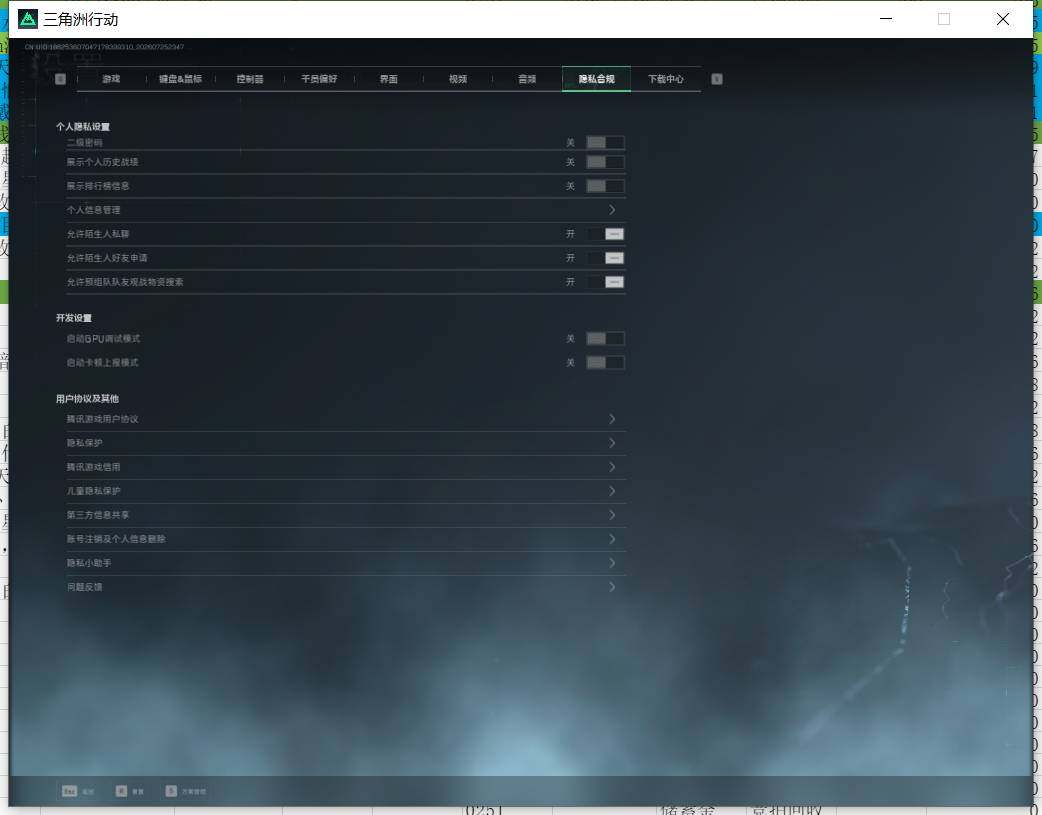Click the 用户协议及其他 section heading
This screenshot has height=815, width=1042.
pyautogui.click(x=87, y=398)
